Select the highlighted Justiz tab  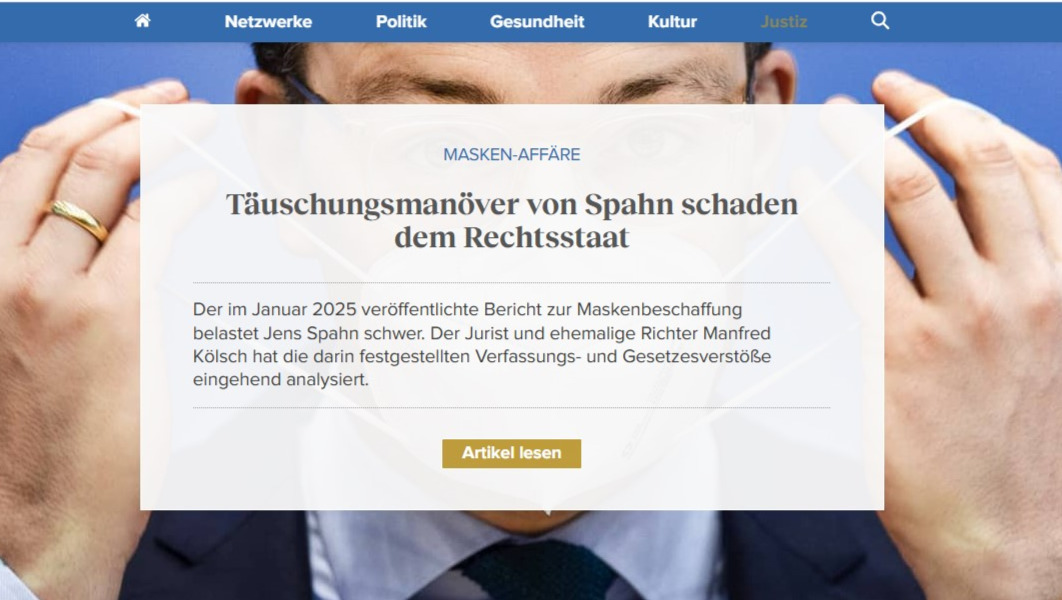pyautogui.click(x=784, y=22)
